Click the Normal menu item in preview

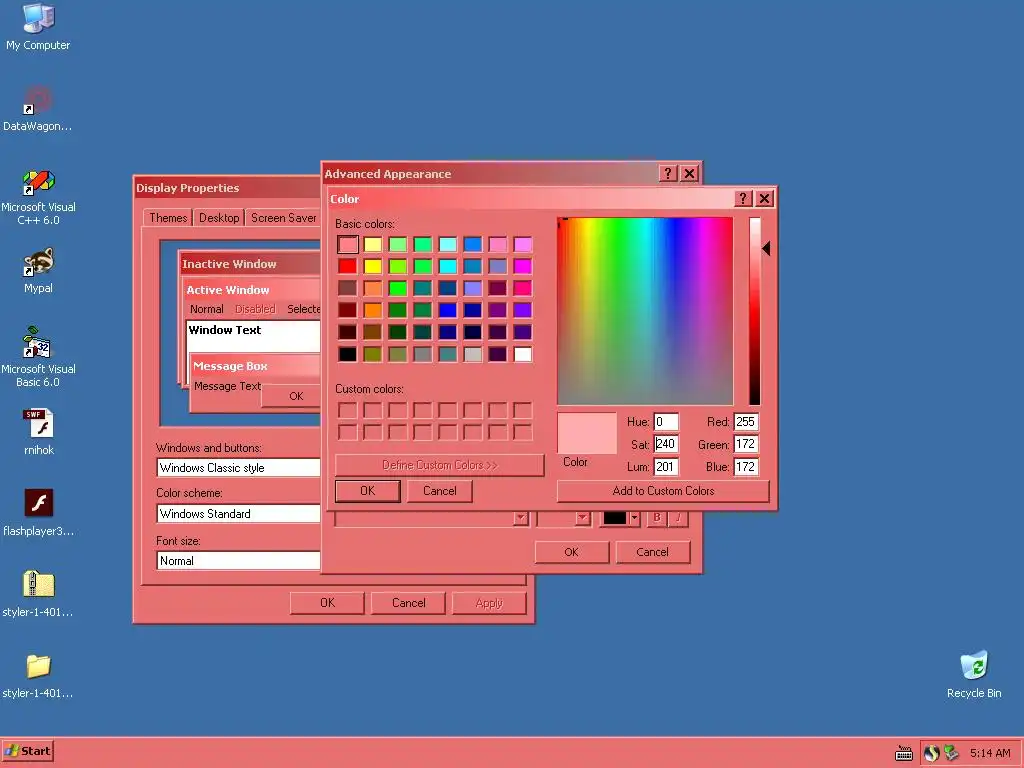206,309
